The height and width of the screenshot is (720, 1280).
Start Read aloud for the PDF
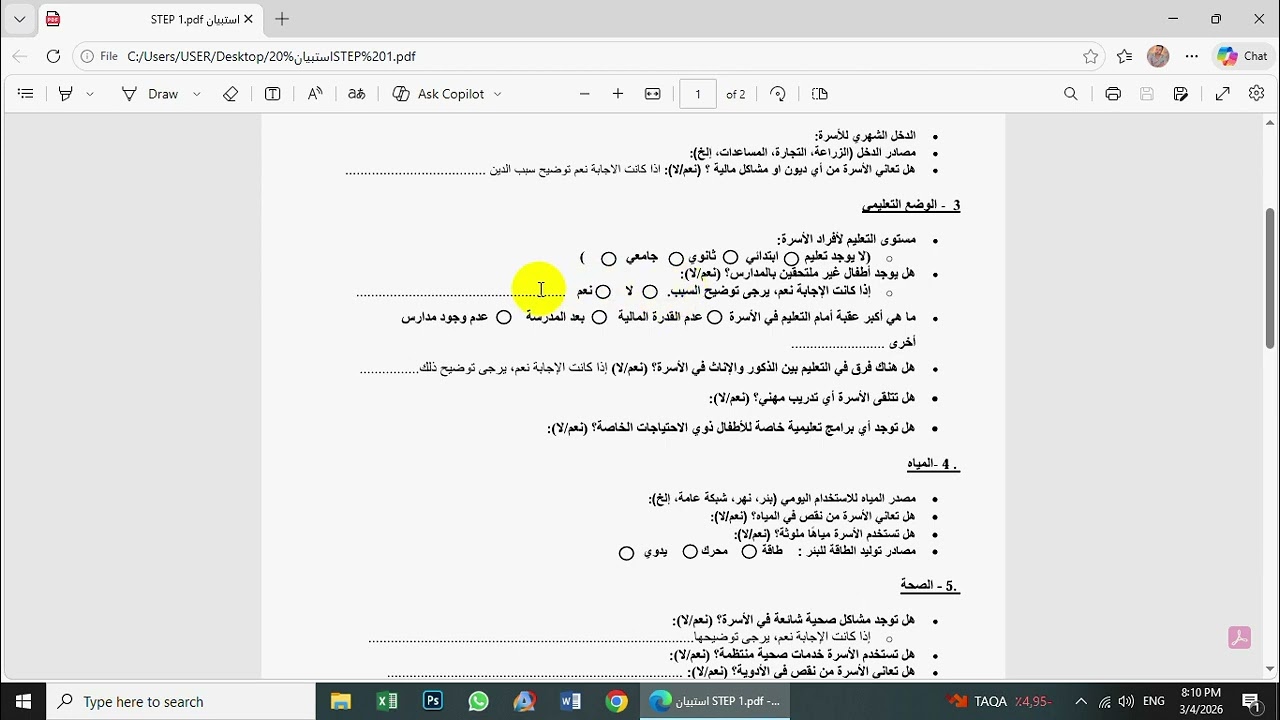point(315,94)
